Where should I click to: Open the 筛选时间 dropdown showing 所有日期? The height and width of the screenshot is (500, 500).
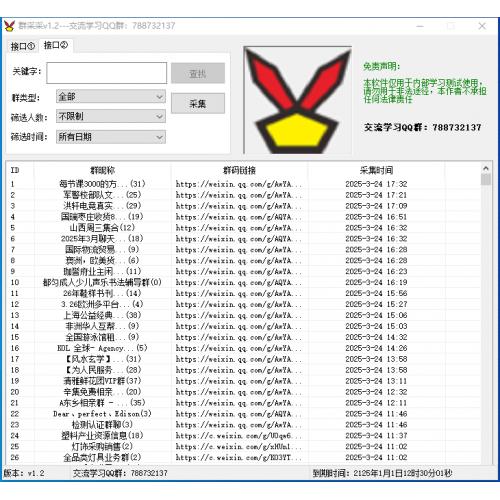click(111, 137)
